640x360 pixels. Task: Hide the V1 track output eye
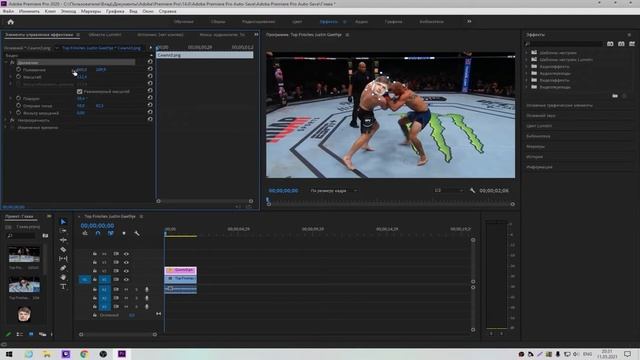[126, 280]
